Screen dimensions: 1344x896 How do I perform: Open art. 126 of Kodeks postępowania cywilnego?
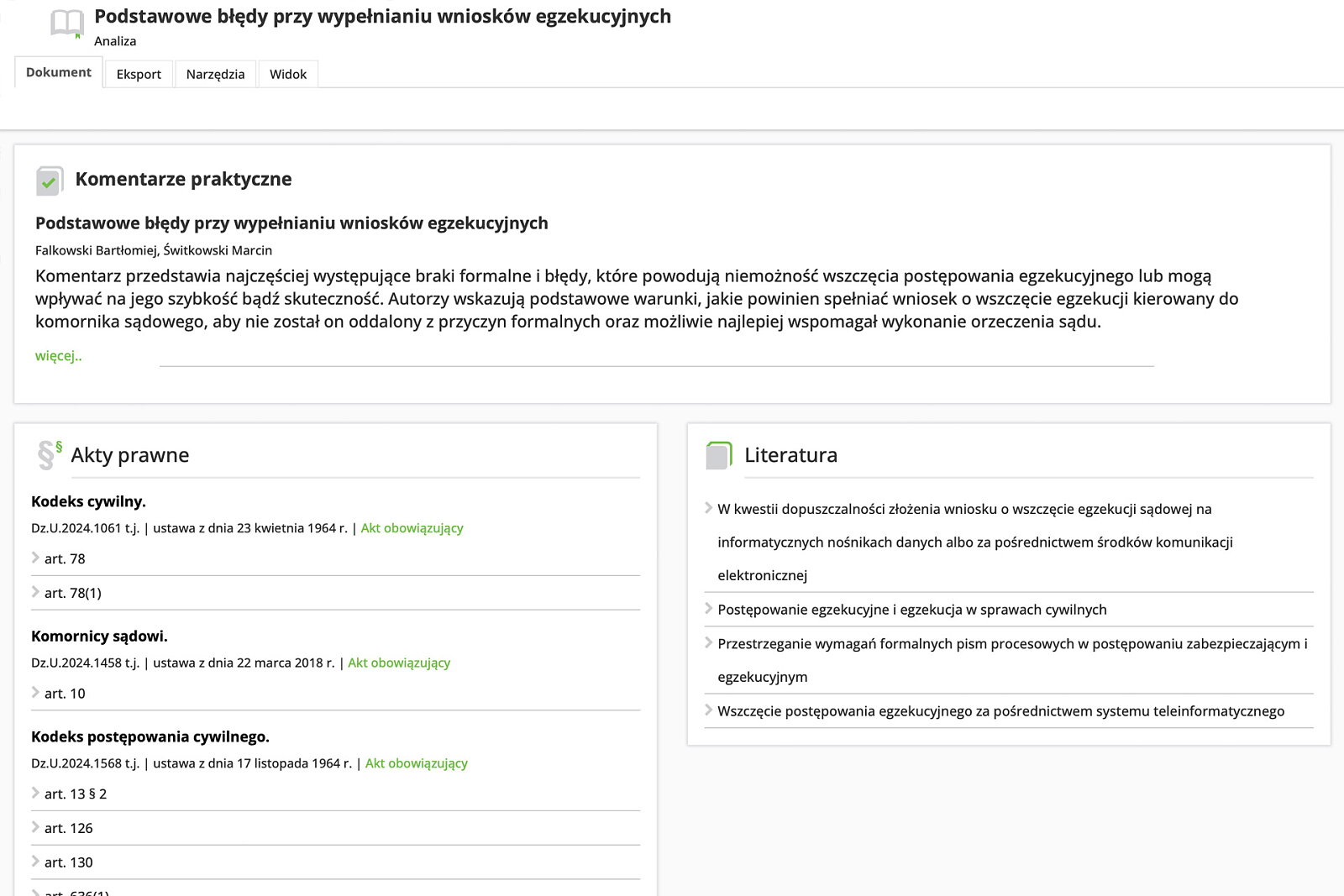point(68,828)
